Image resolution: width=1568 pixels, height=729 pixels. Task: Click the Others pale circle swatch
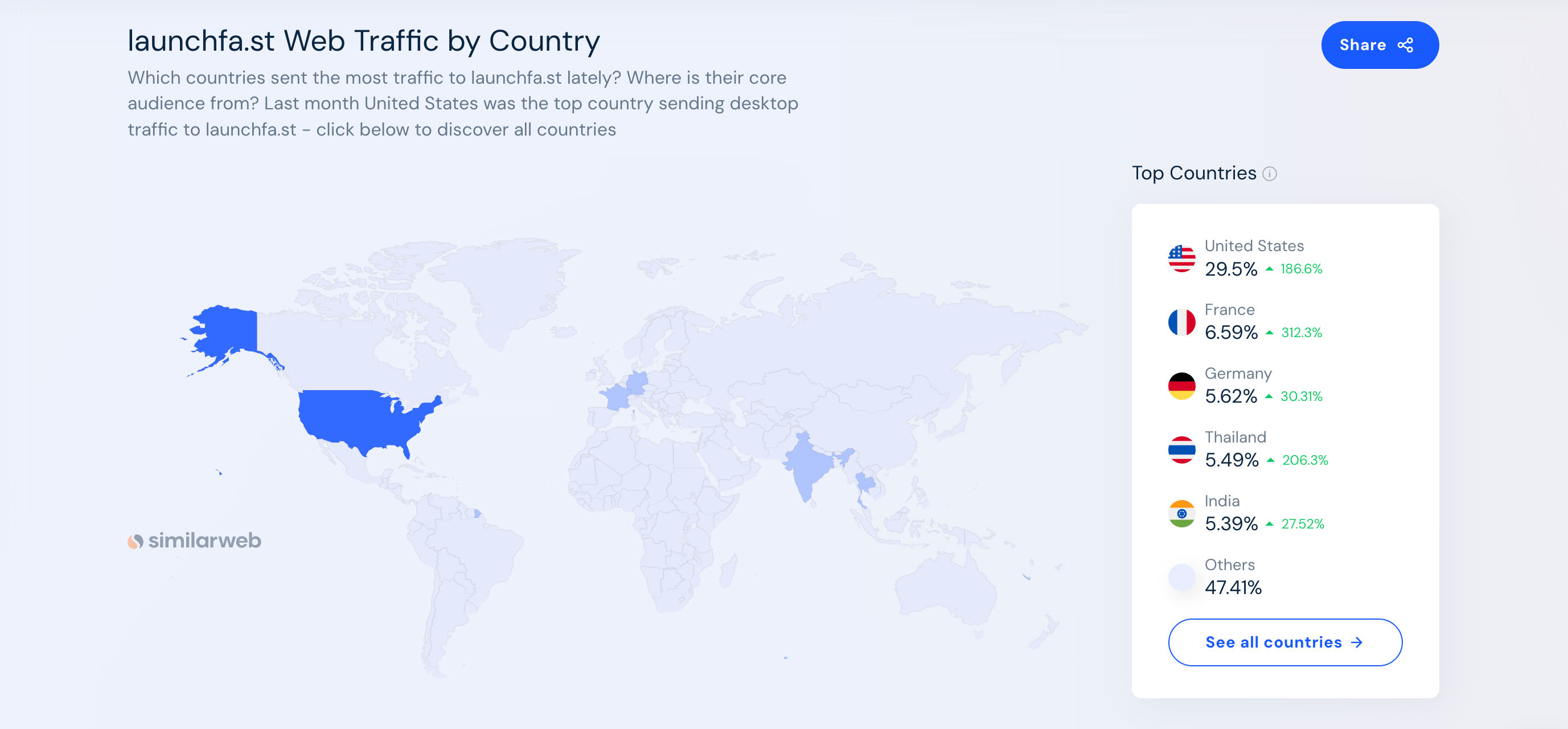[x=1181, y=578]
